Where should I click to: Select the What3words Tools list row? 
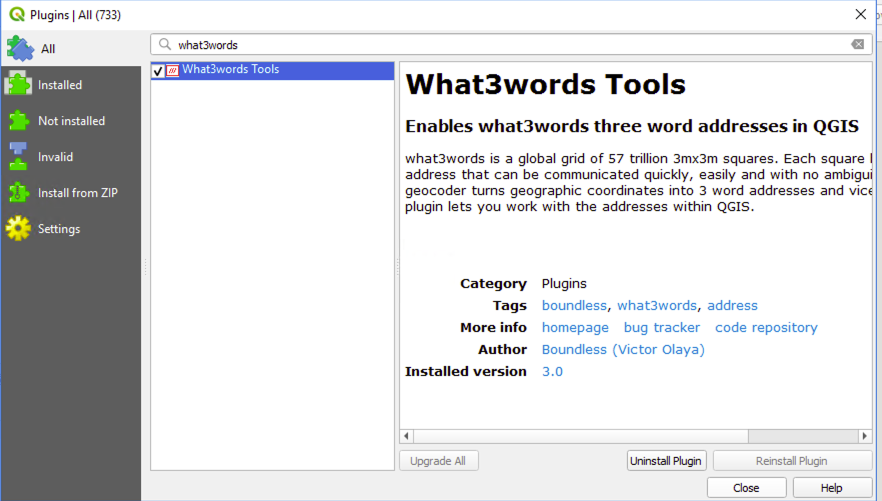[272, 70]
